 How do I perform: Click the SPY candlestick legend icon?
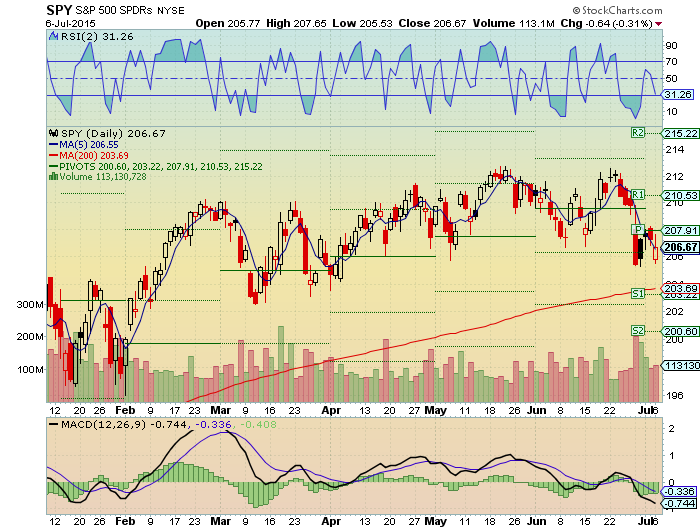(x=54, y=133)
